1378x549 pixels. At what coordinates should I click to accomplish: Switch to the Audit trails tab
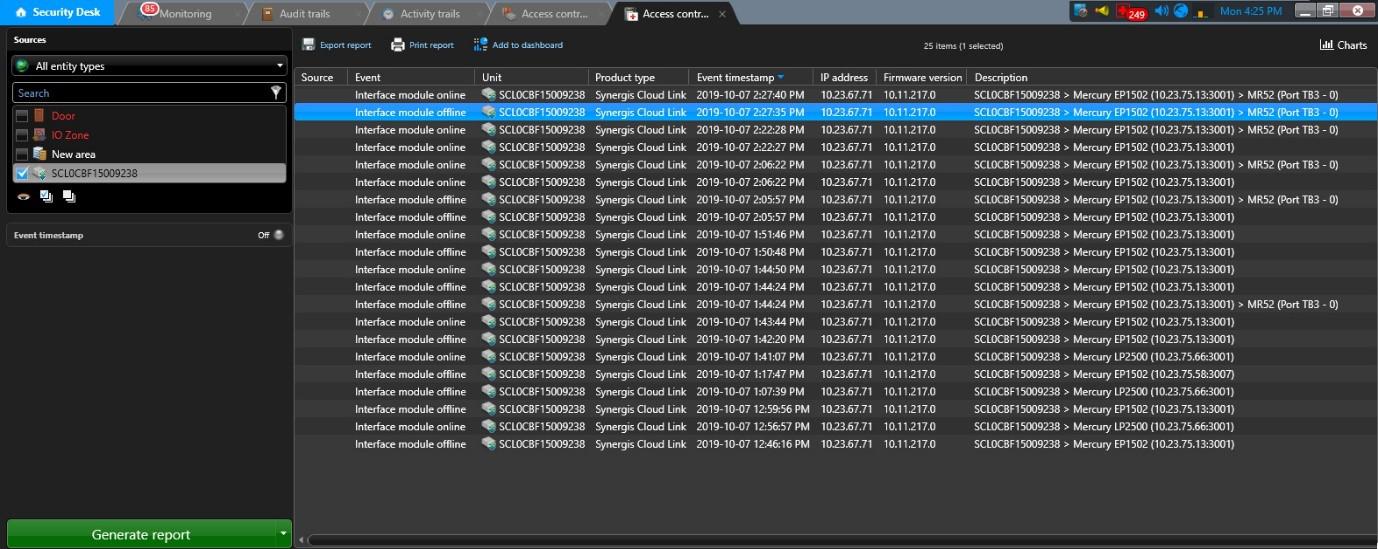click(302, 14)
